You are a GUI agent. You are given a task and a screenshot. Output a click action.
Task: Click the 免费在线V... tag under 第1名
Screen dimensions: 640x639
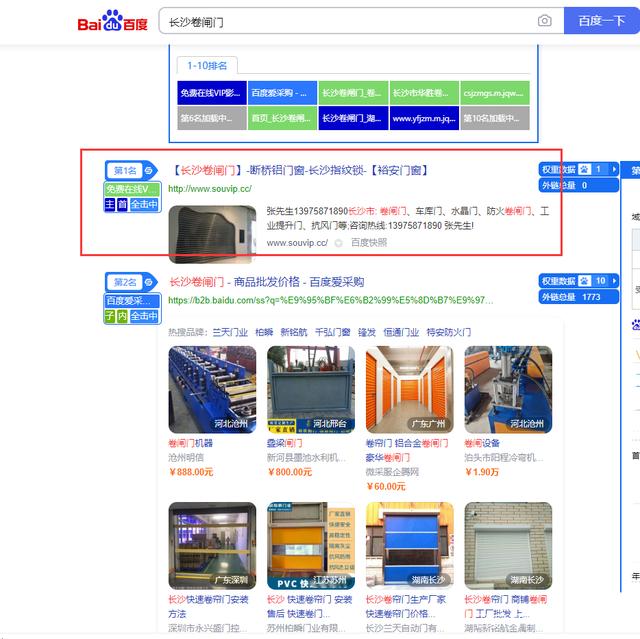point(133,189)
